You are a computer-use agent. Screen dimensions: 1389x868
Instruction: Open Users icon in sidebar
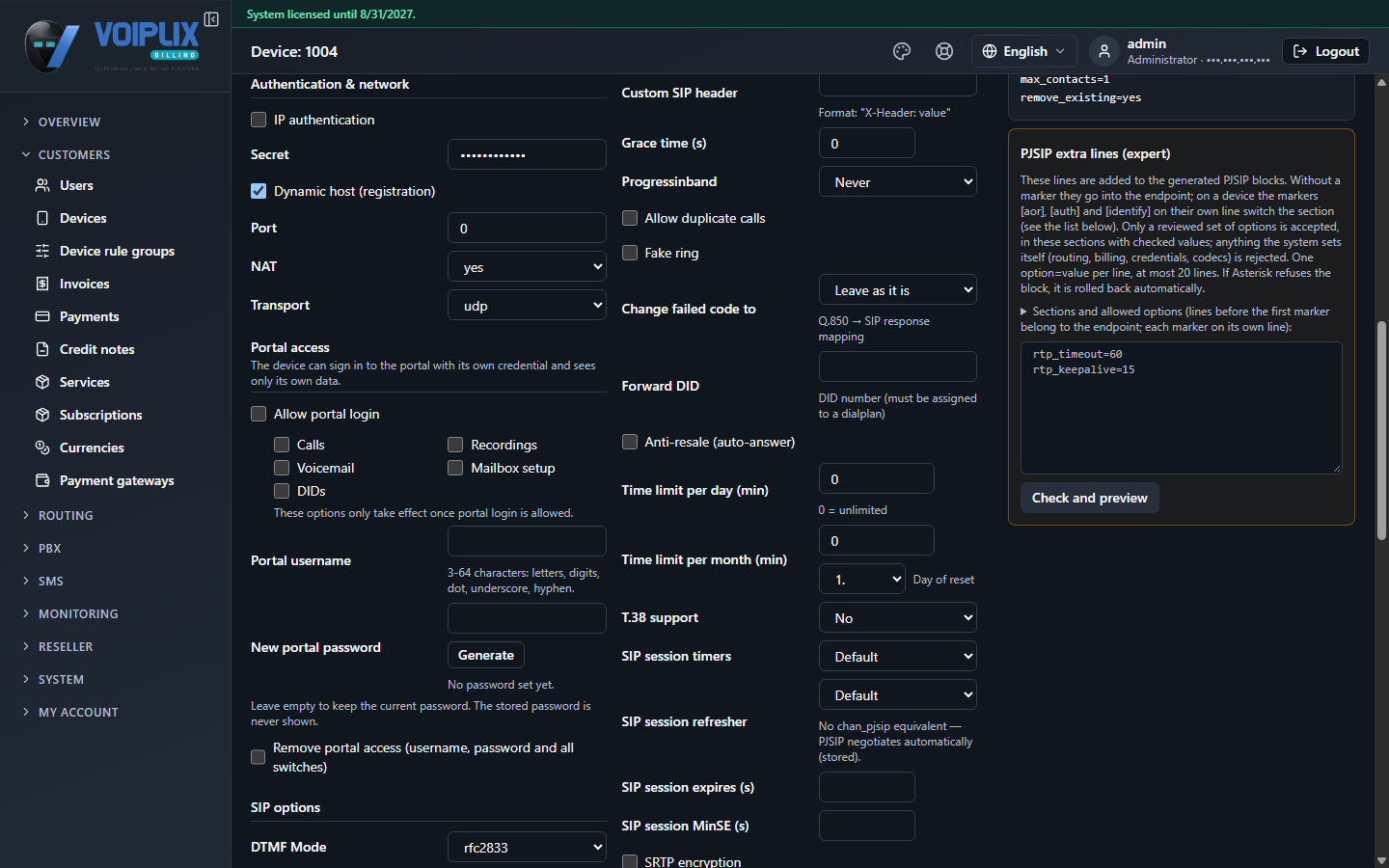[42, 185]
